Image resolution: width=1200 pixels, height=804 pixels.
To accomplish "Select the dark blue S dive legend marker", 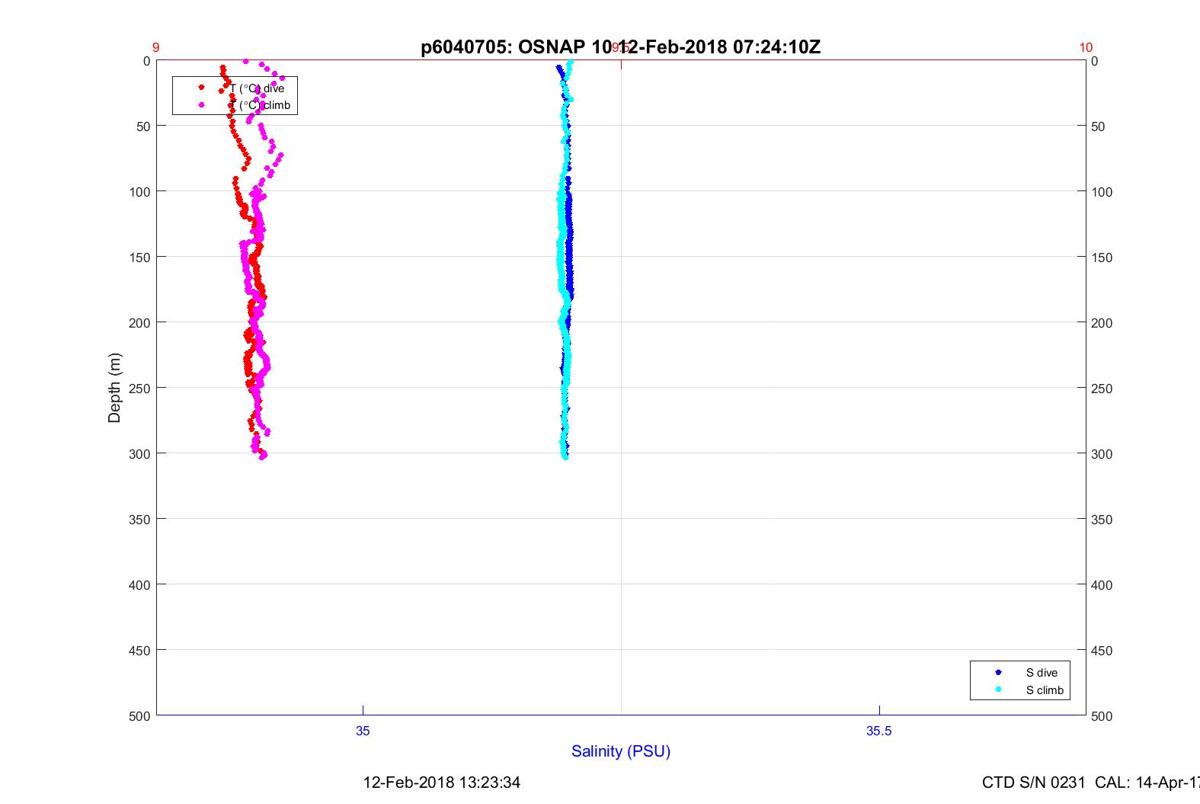I will coord(998,673).
